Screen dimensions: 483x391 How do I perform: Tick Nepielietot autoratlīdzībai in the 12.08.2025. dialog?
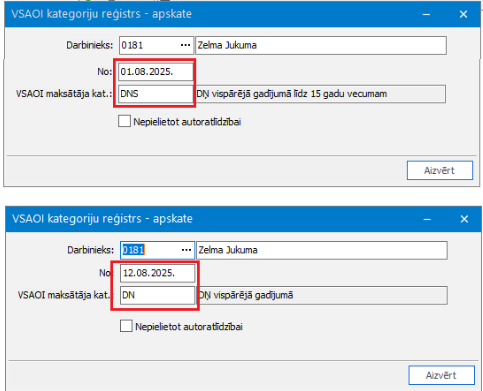[126, 326]
